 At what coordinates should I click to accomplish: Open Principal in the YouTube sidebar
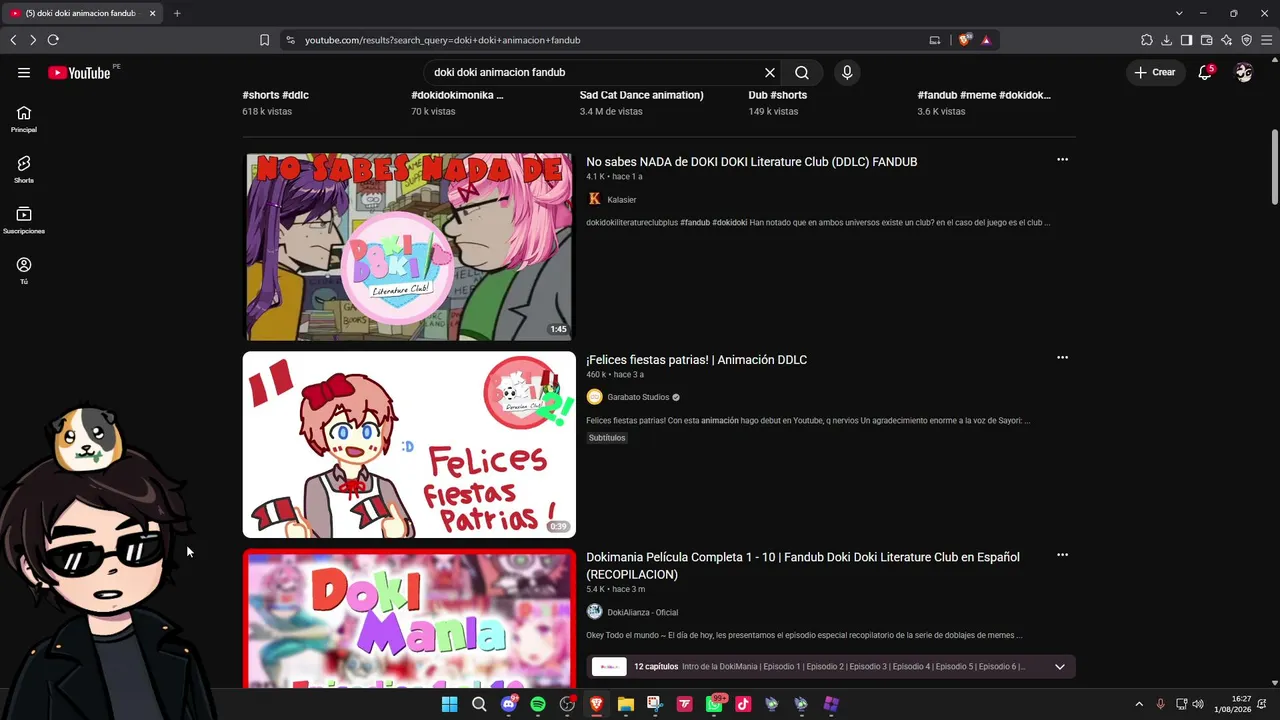24,119
